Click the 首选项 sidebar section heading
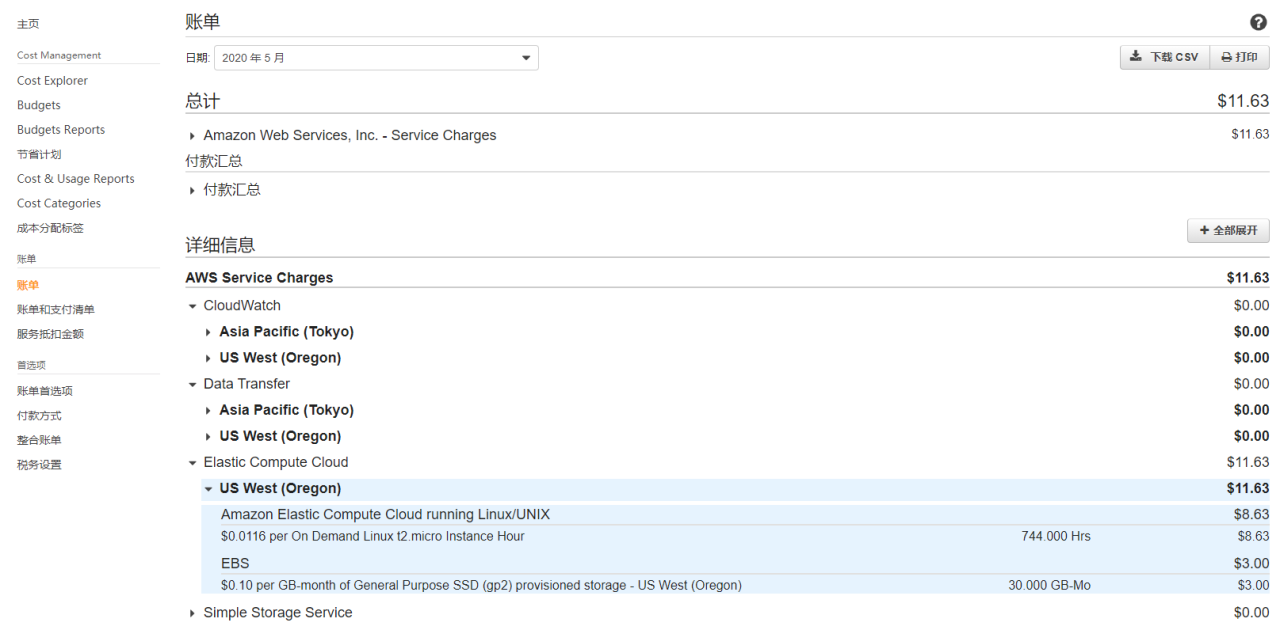This screenshot has width=1280, height=630. click(x=31, y=366)
